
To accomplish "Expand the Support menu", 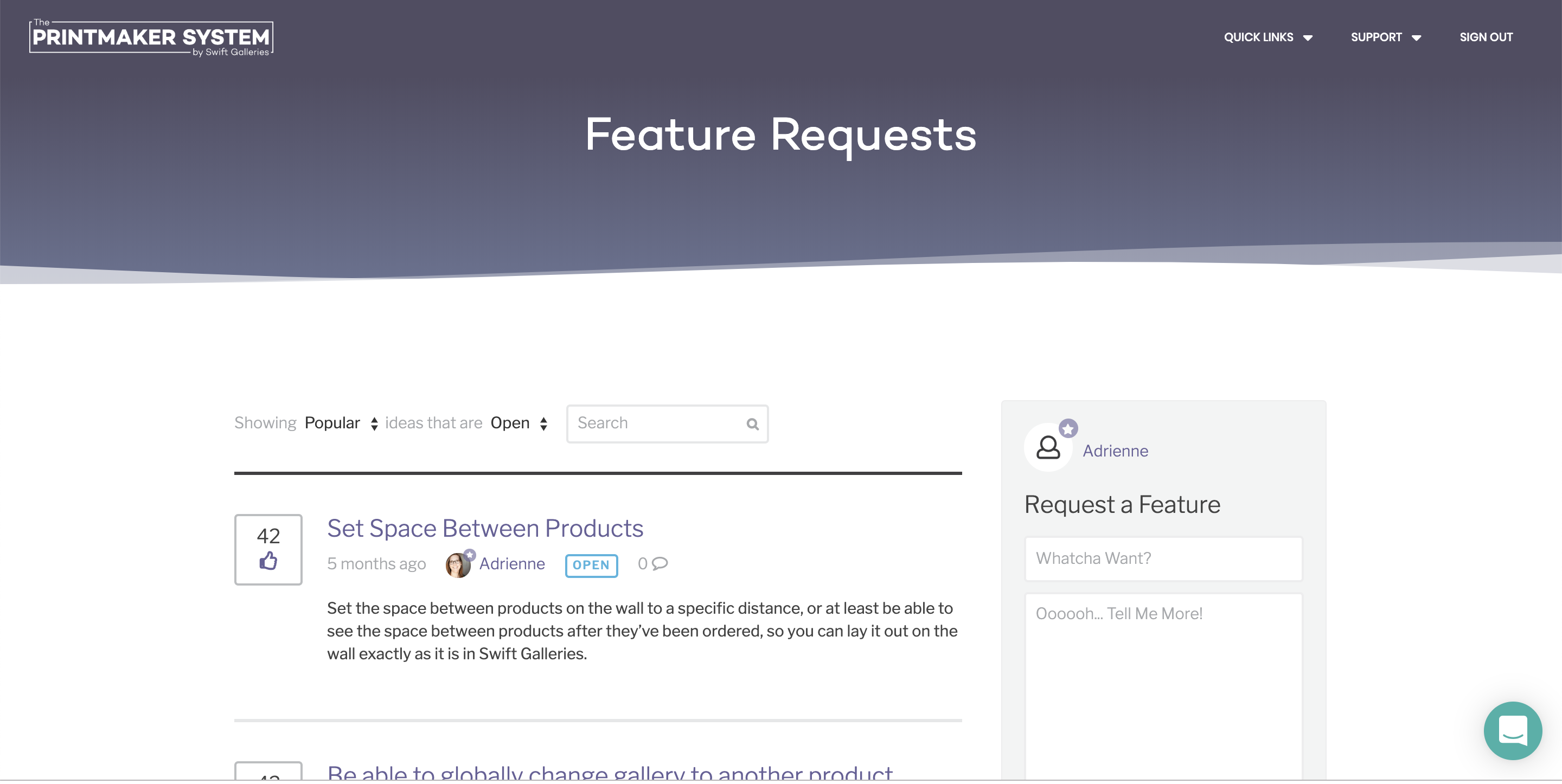I will (x=1386, y=37).
